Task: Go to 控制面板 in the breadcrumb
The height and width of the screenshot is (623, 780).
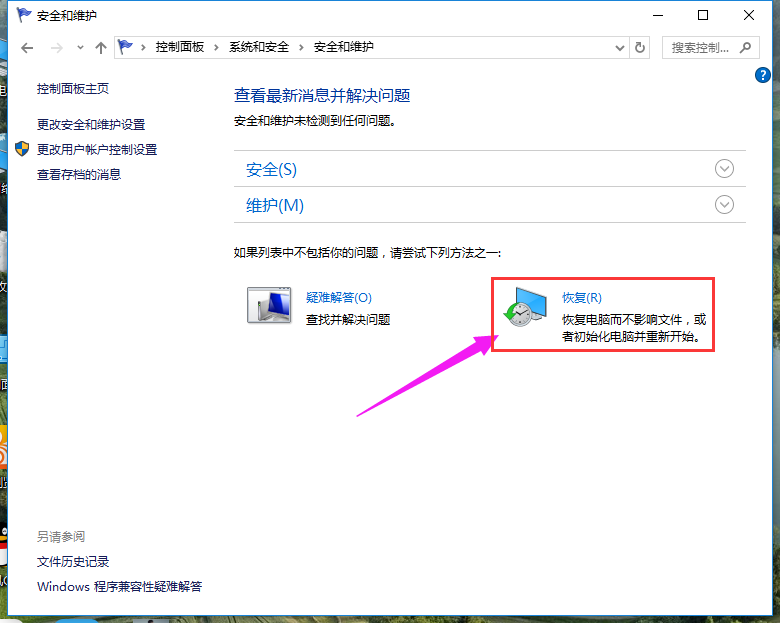Action: pos(178,48)
